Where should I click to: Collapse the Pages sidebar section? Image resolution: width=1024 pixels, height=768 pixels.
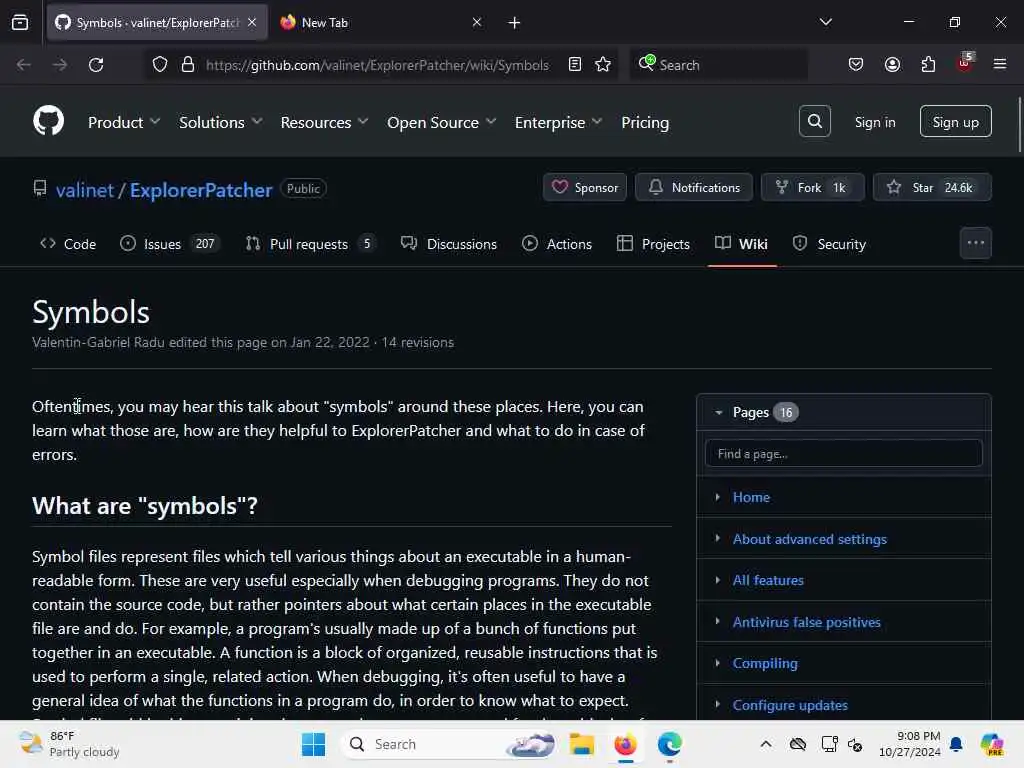718,412
